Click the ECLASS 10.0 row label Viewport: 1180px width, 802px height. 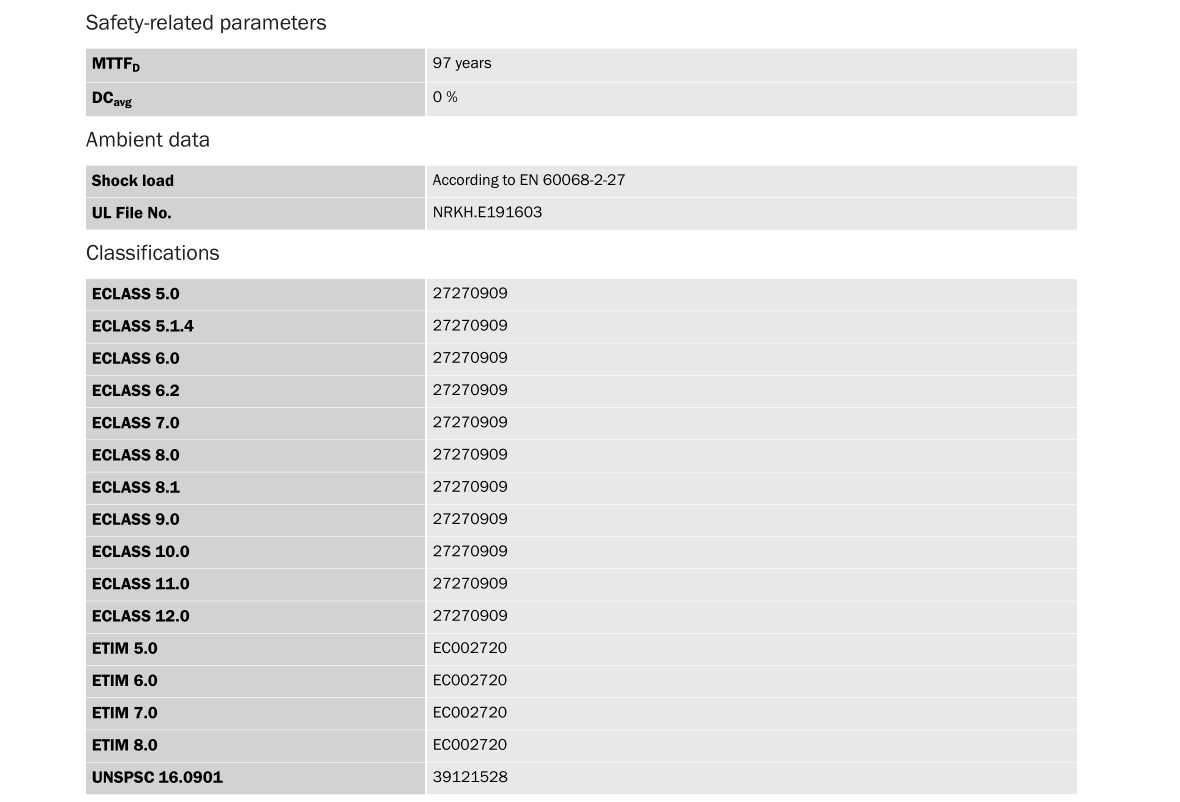pyautogui.click(x=140, y=551)
